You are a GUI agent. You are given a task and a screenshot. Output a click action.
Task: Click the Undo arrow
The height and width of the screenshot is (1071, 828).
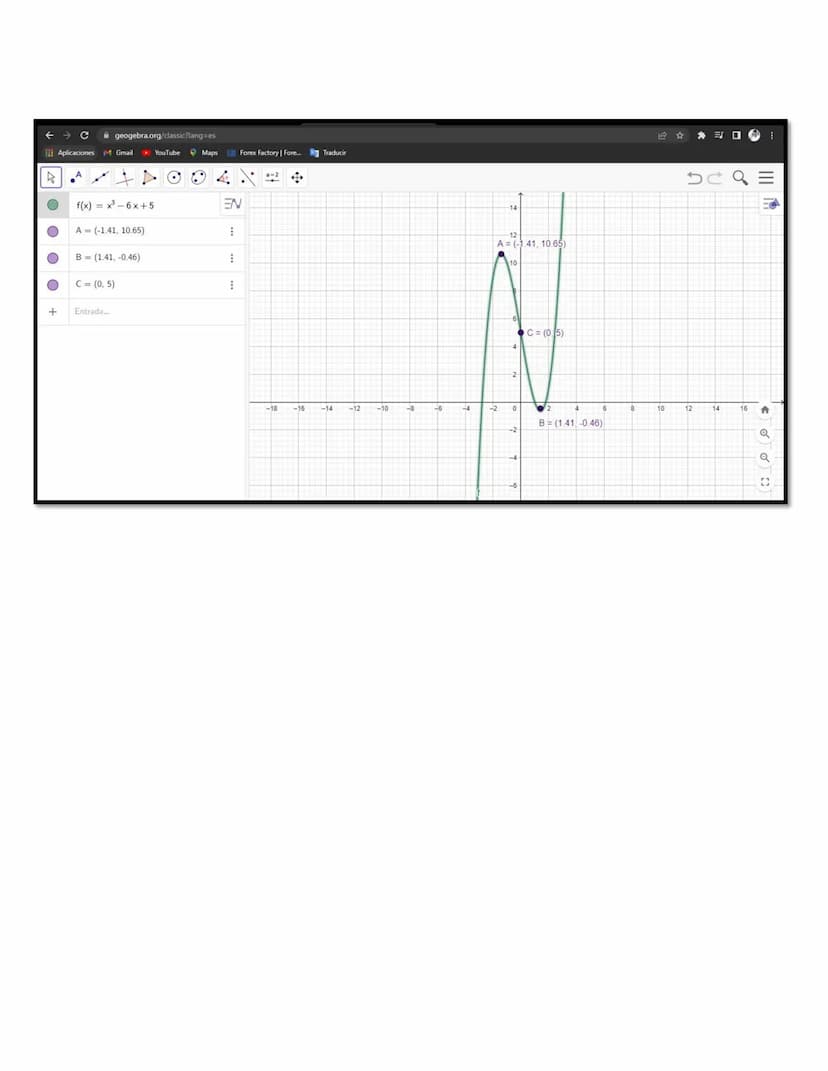tap(694, 178)
